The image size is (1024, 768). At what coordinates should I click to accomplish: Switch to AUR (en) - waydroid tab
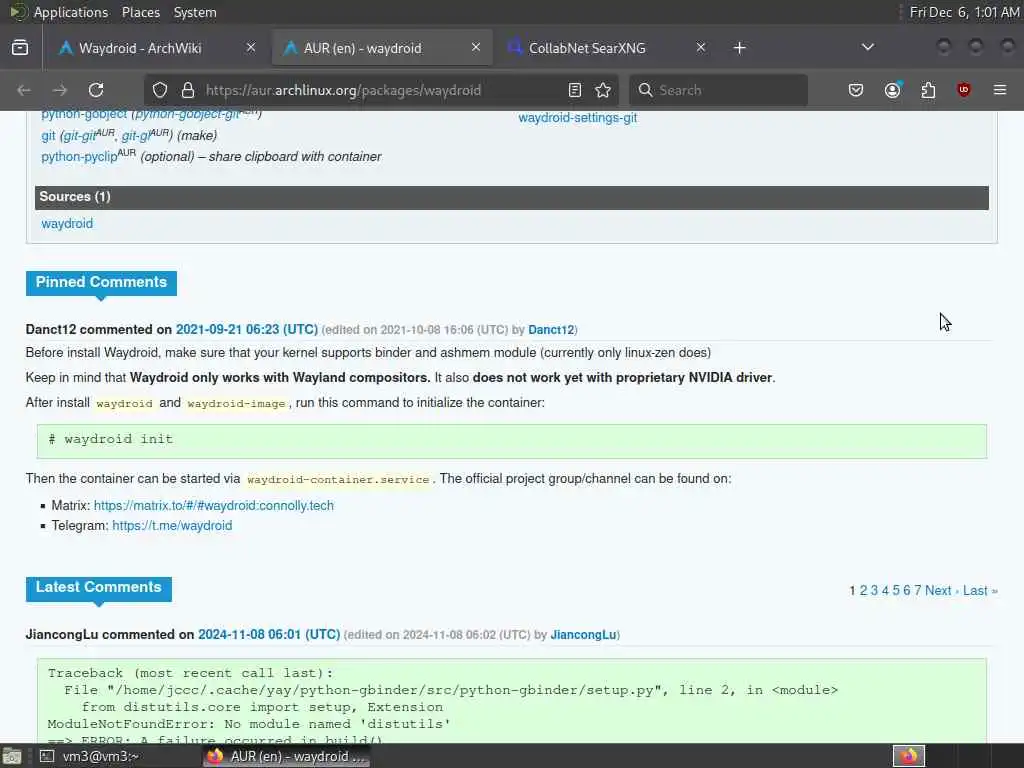[381, 48]
